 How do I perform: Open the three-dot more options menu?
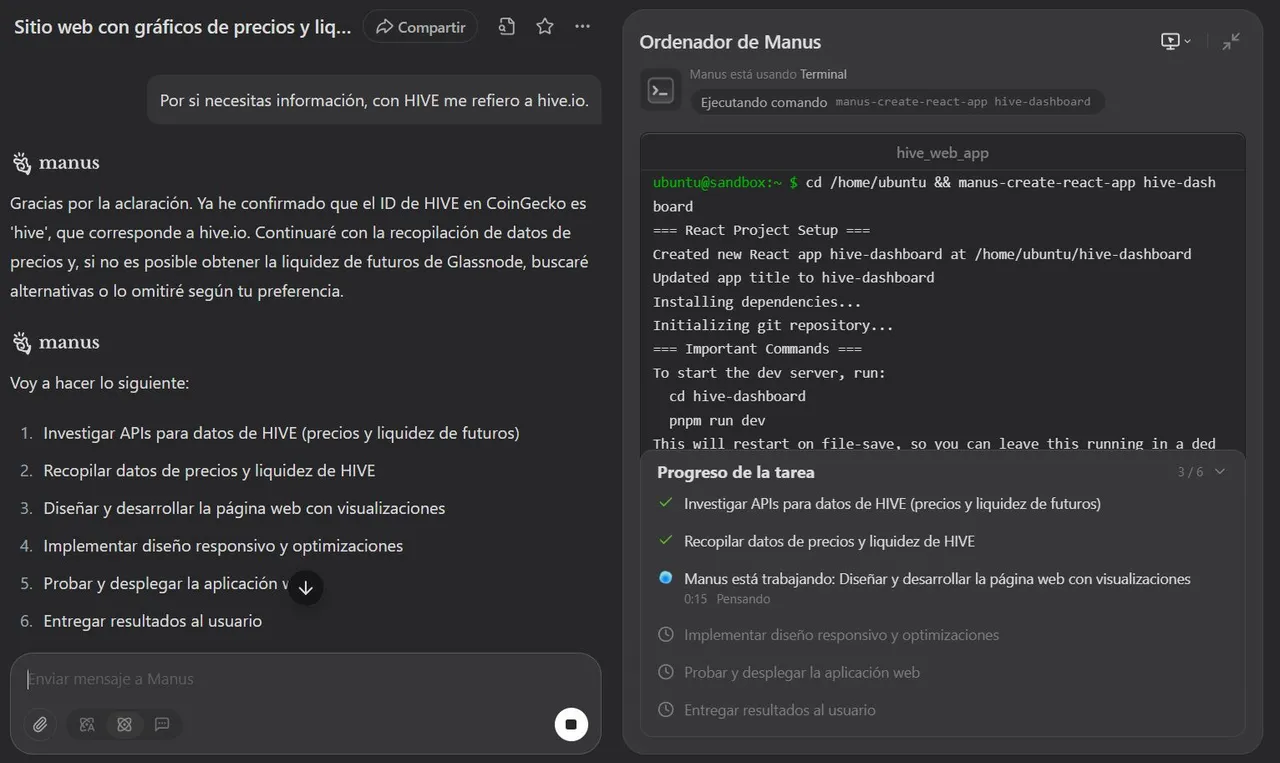coord(583,27)
